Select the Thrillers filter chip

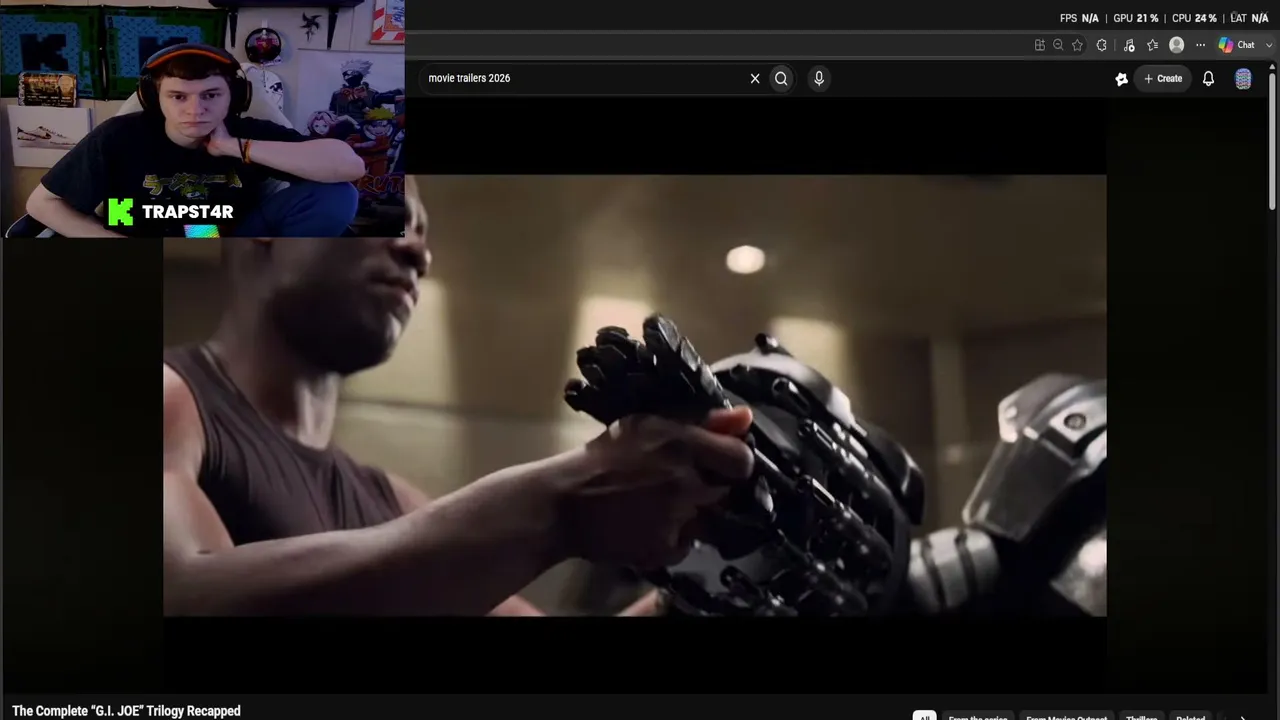(1141, 716)
